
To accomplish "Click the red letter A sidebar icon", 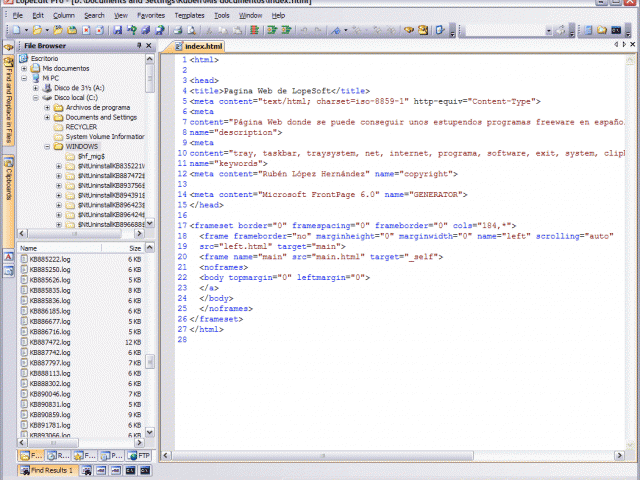I will click(x=9, y=257).
